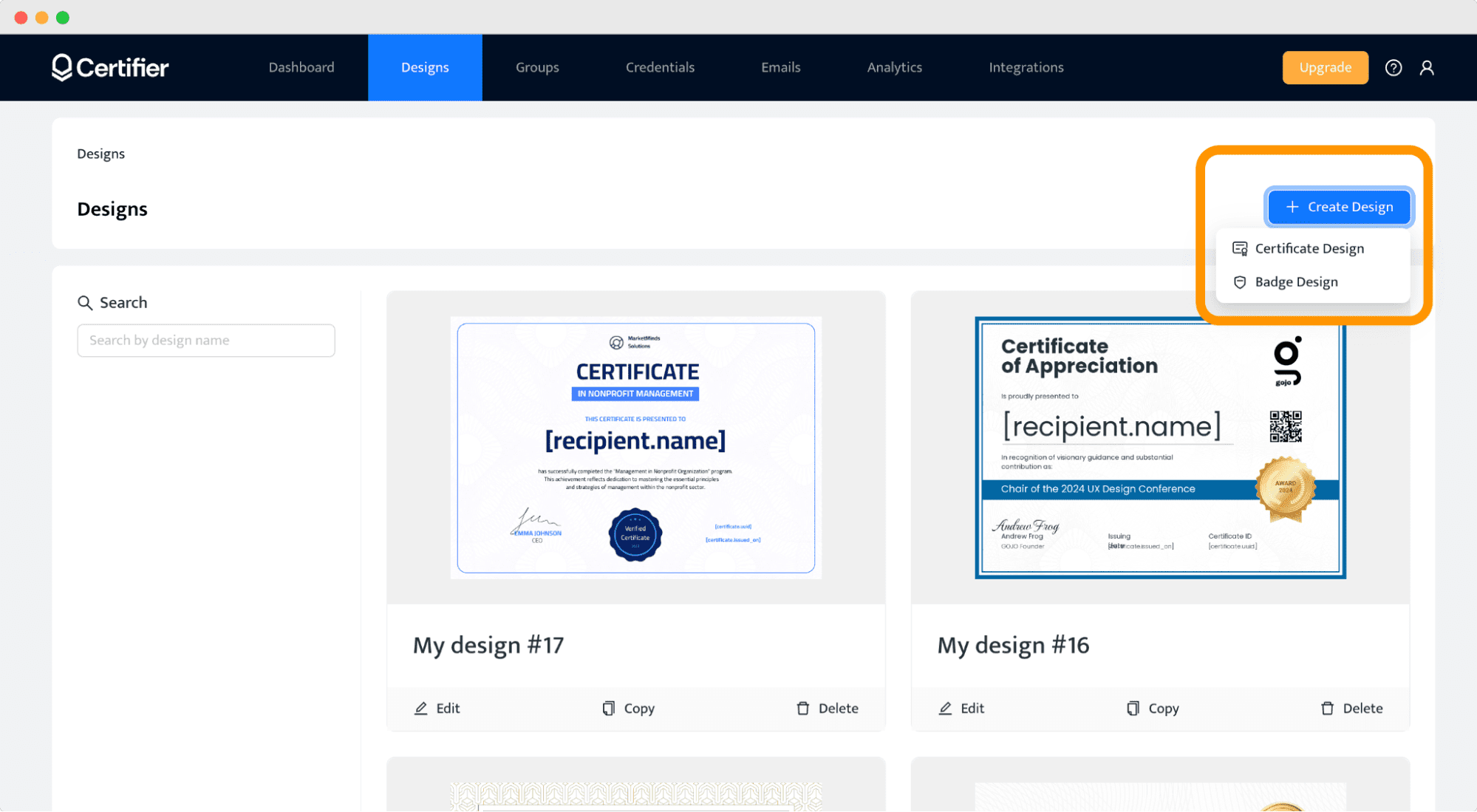Click Copy icon for My design #17

pos(608,709)
